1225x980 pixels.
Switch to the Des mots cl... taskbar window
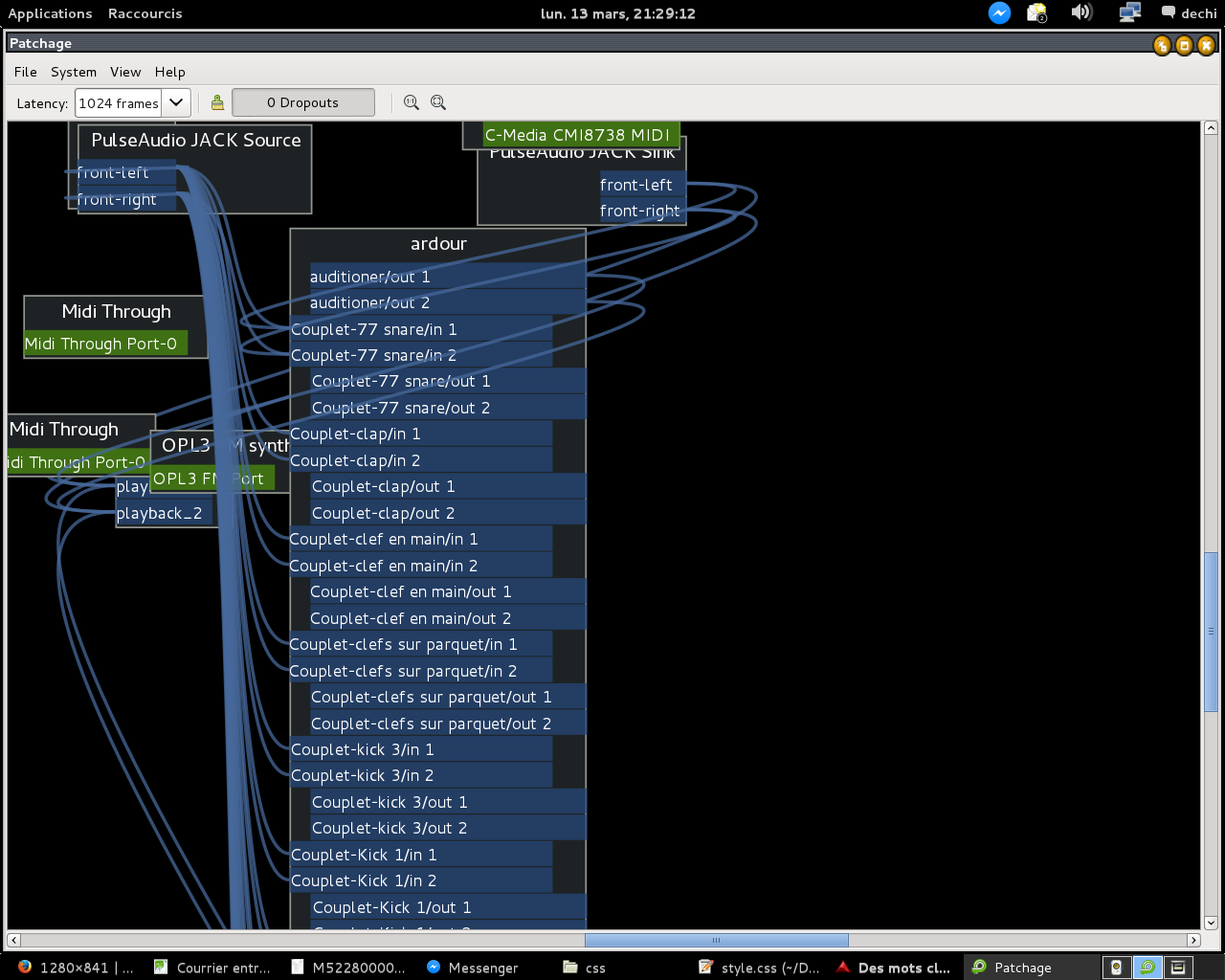894,968
